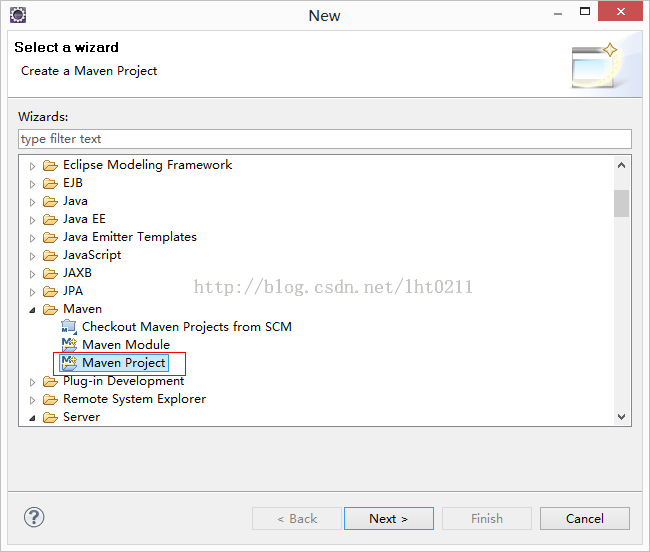
Task: Click the Maven folder icon
Action: [50, 310]
